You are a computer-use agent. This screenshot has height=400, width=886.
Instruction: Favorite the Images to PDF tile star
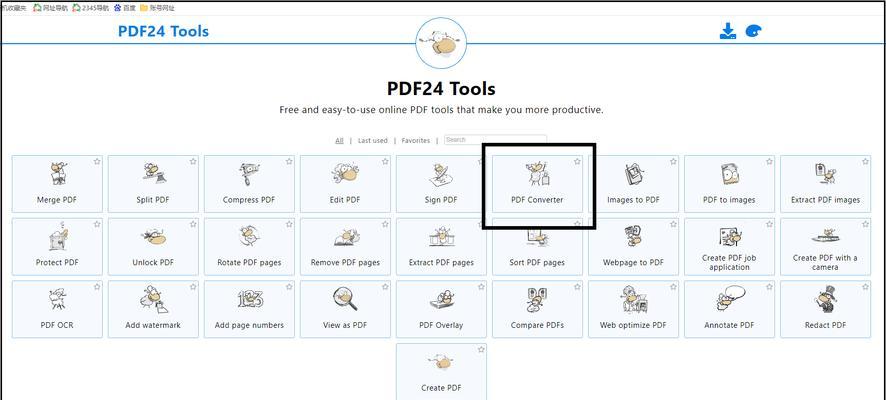(x=674, y=162)
